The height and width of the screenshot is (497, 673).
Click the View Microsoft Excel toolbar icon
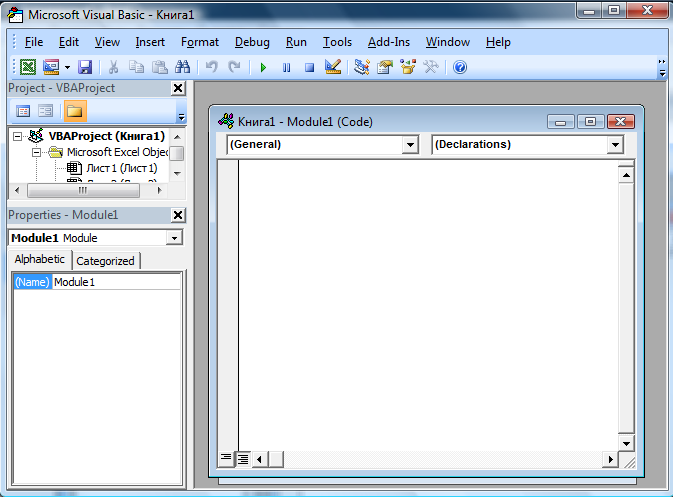pos(28,67)
